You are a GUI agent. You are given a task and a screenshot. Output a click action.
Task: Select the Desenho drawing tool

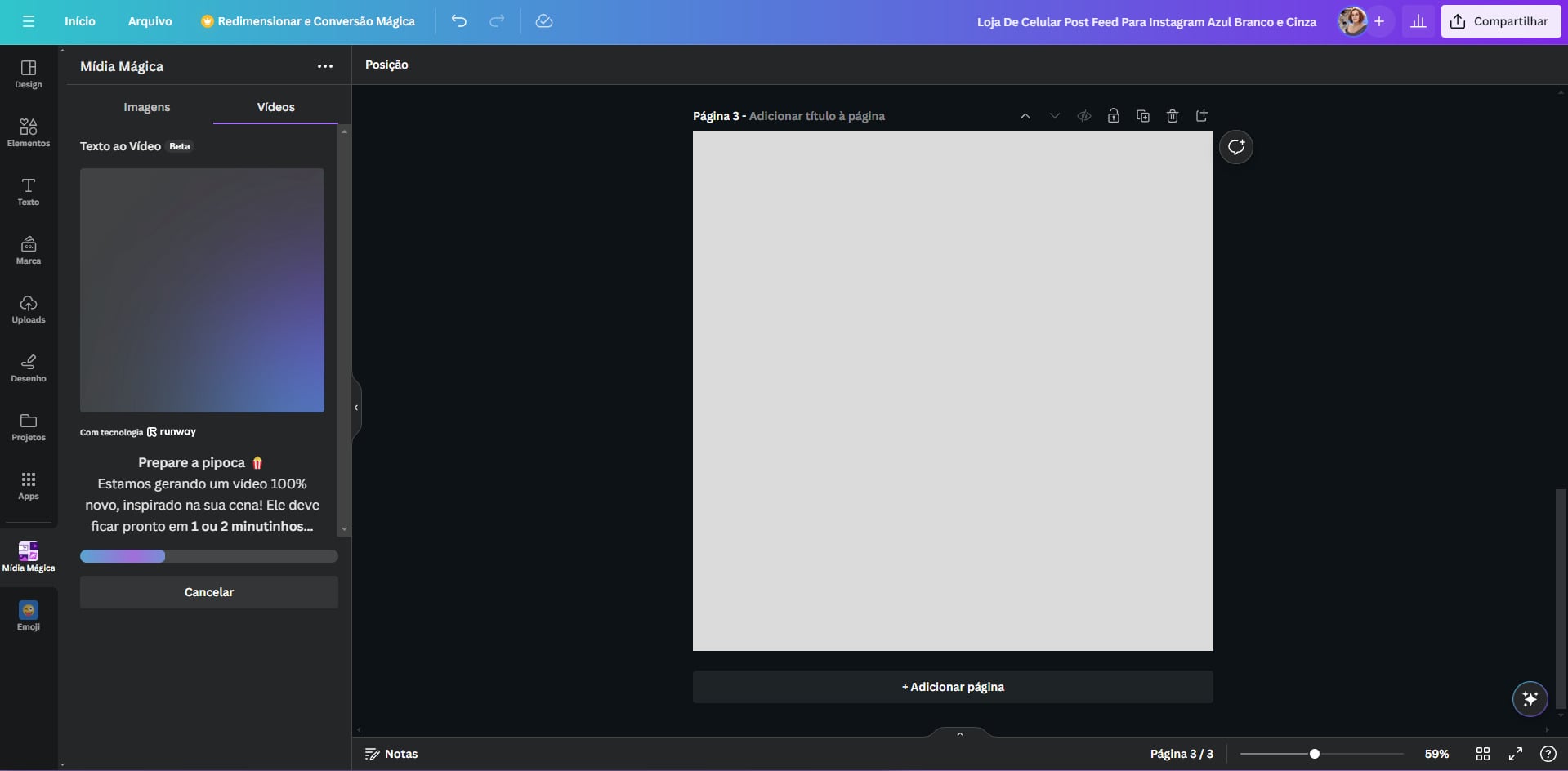(x=29, y=368)
